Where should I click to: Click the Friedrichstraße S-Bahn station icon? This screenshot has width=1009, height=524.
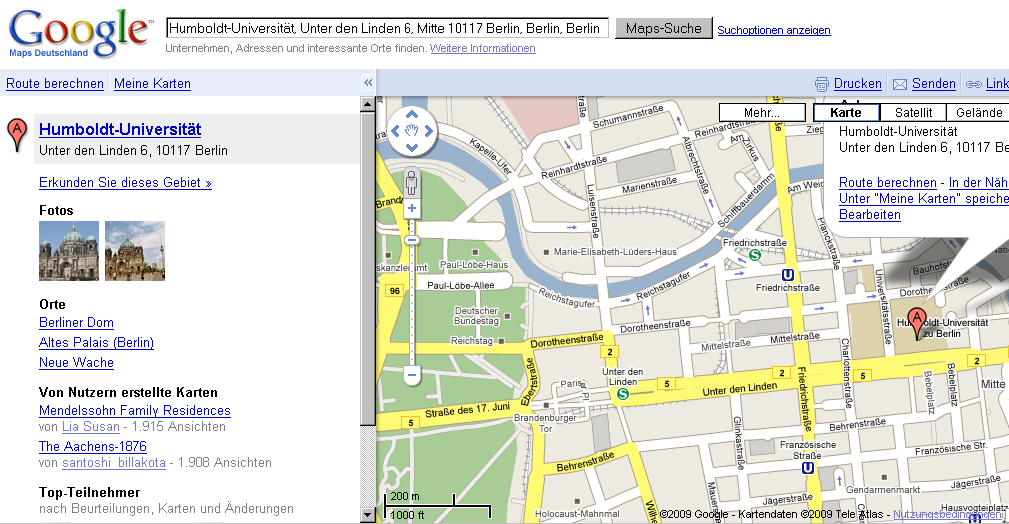(755, 255)
